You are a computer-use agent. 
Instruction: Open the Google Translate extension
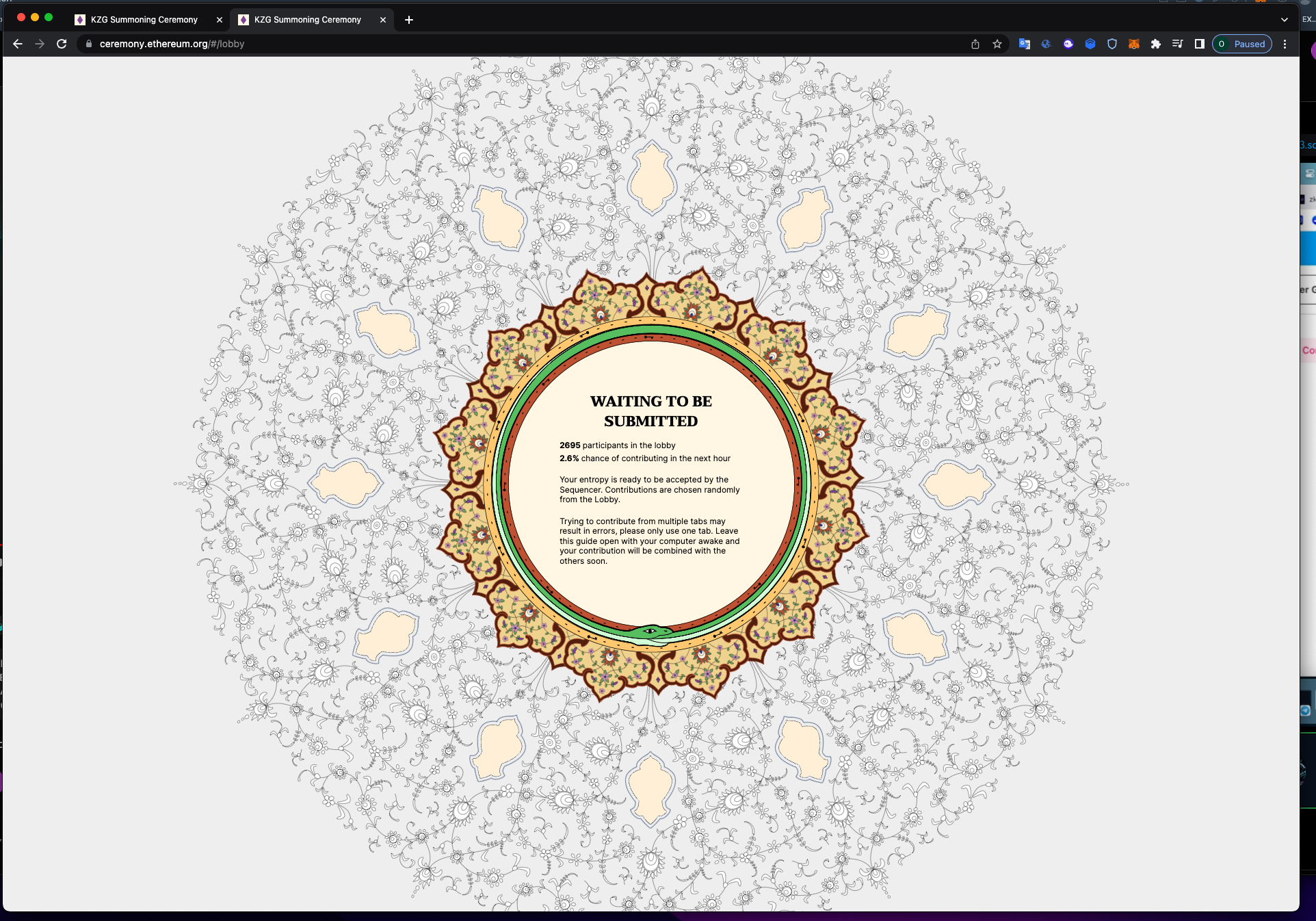[1024, 44]
